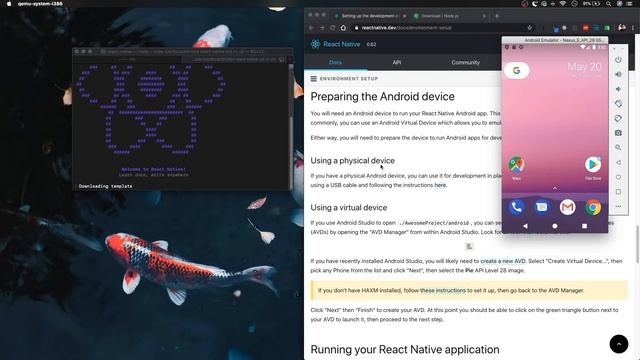Follow the 'here' link for physical device
640x360 pixels.
(440, 185)
